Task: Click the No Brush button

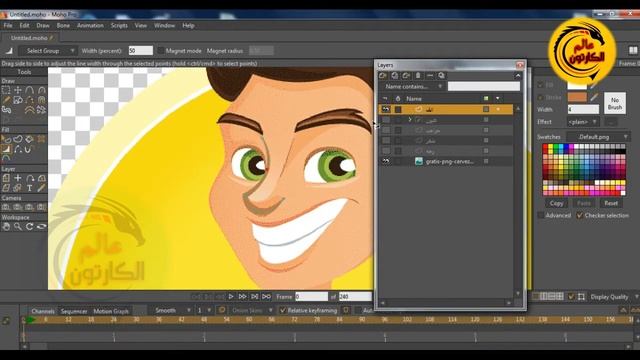Action: (x=615, y=103)
